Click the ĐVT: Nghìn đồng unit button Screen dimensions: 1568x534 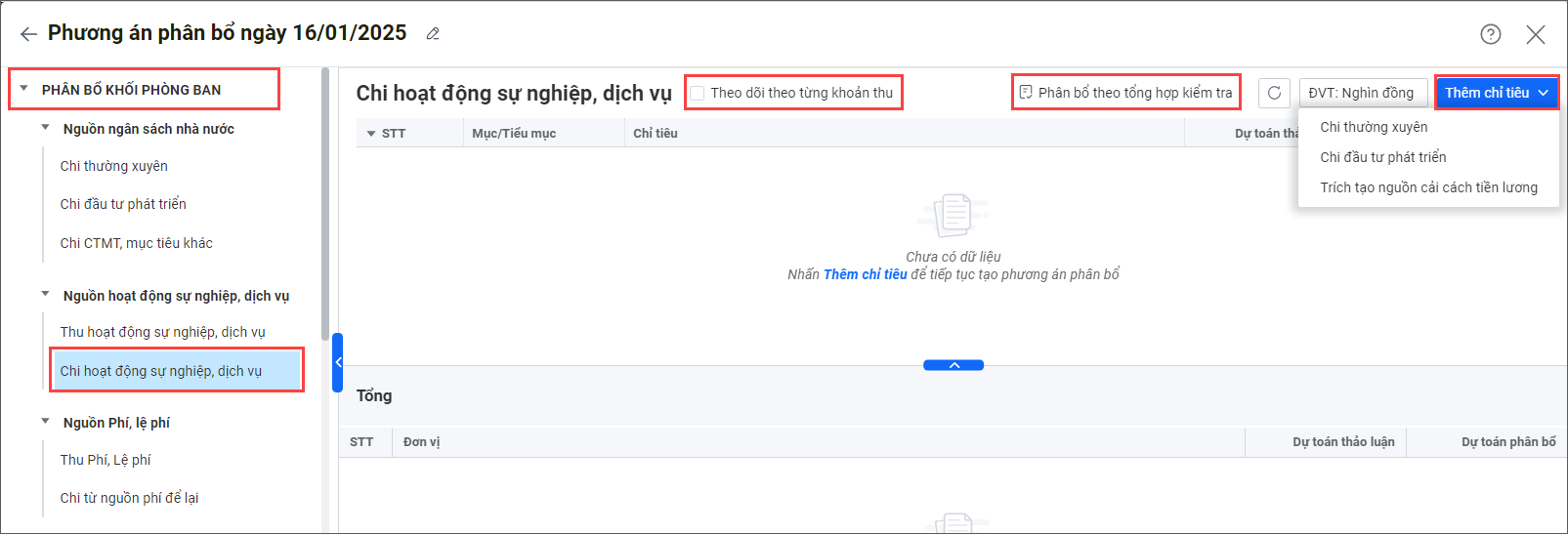1360,93
